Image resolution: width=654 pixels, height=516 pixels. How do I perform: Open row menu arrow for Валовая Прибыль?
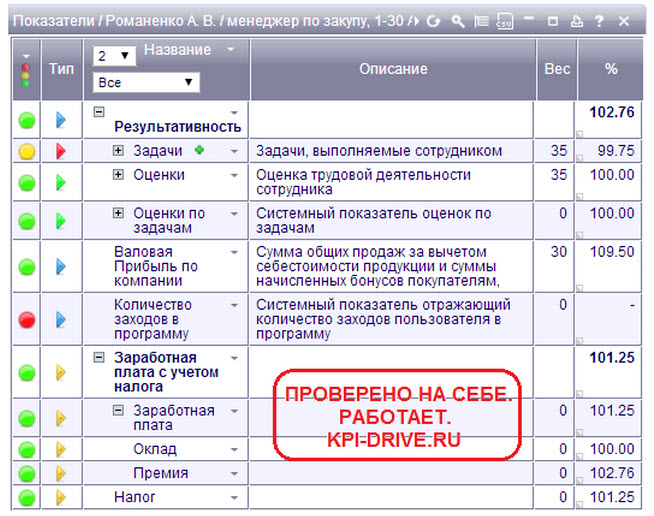click(x=234, y=252)
